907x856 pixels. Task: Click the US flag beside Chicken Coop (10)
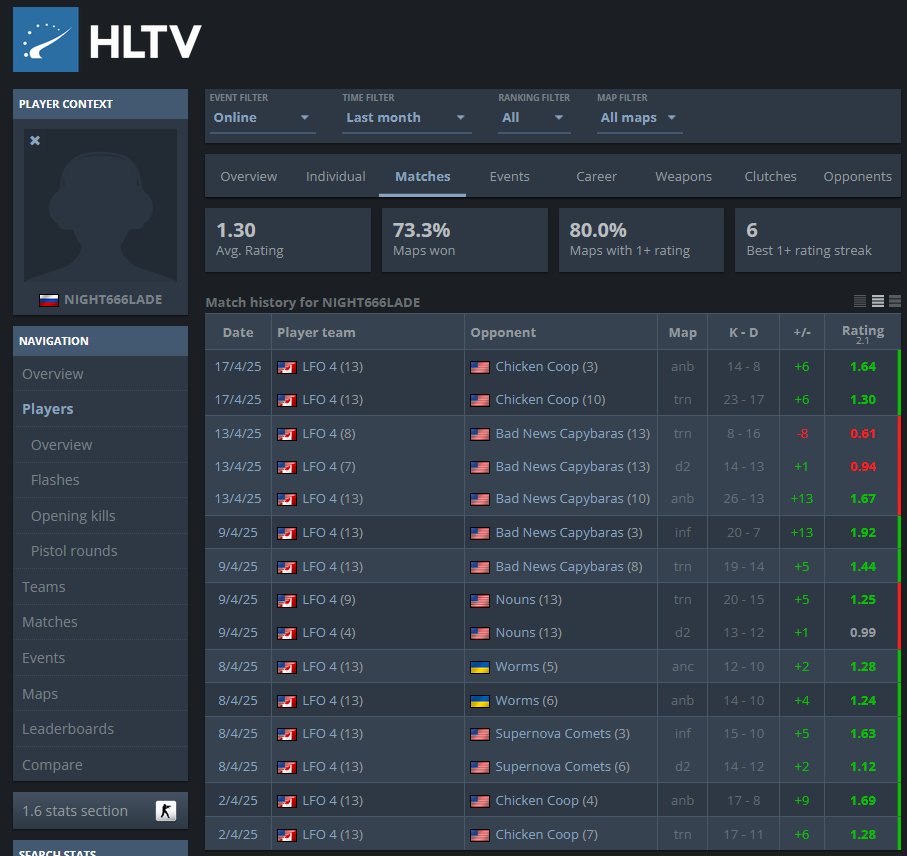(480, 400)
